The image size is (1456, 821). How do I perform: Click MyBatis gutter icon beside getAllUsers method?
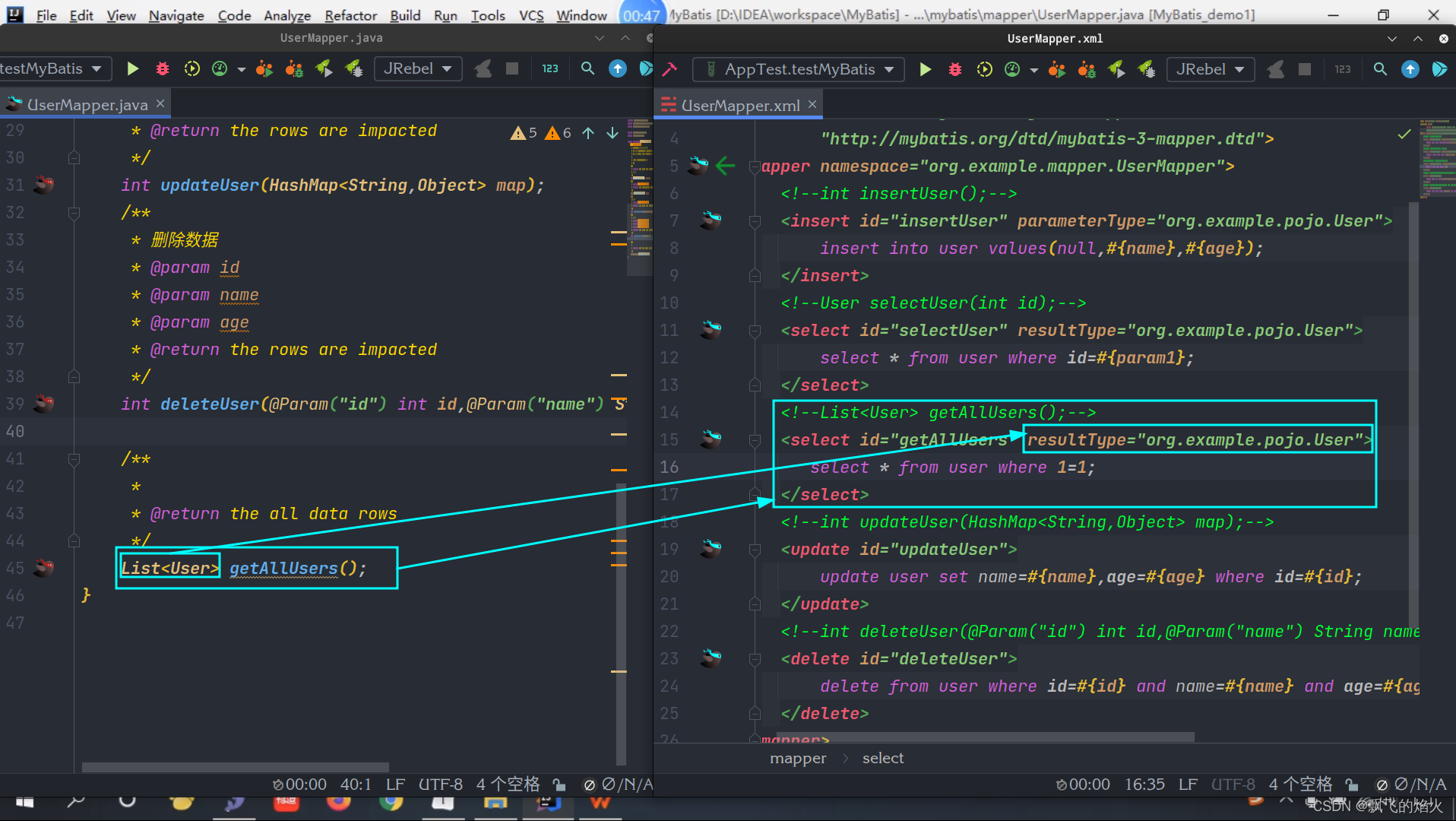(x=43, y=568)
